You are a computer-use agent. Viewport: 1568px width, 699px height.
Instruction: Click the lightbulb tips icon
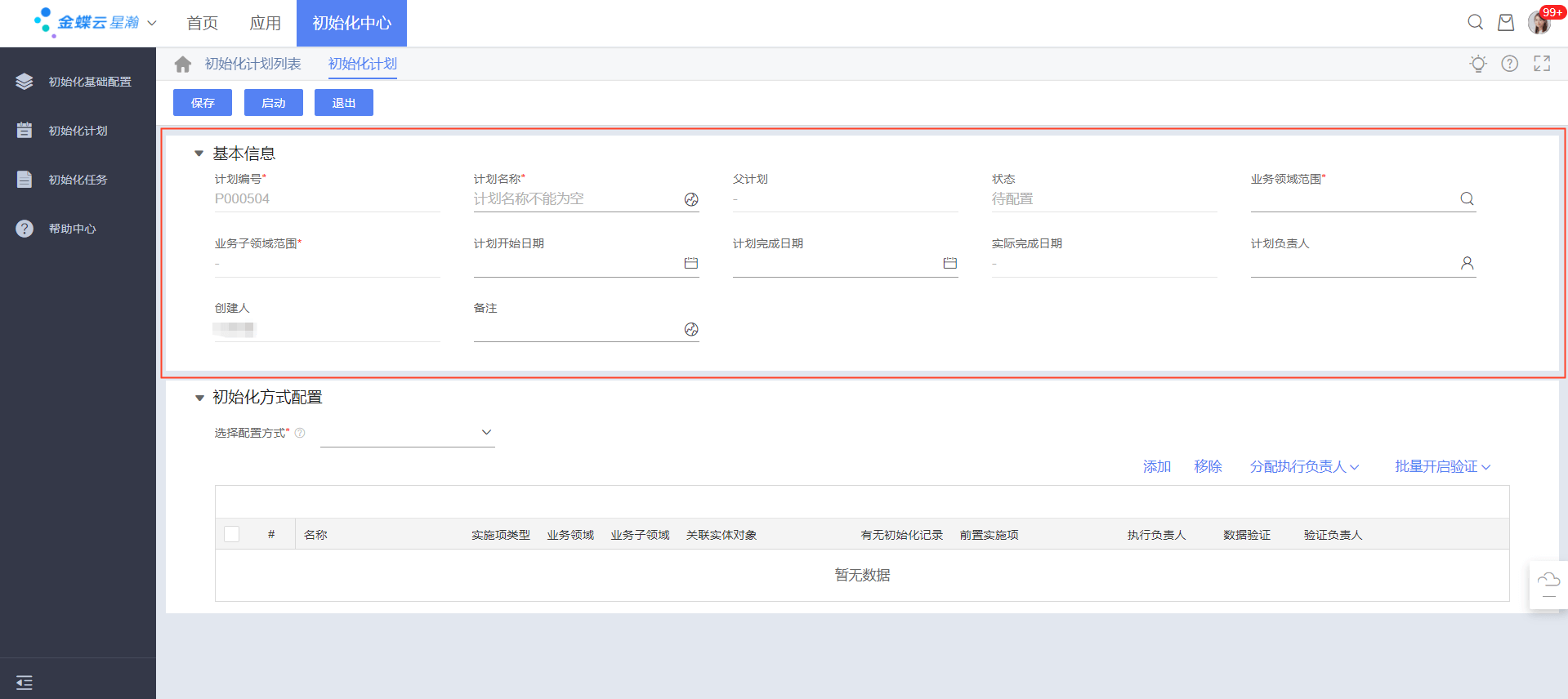[1477, 64]
